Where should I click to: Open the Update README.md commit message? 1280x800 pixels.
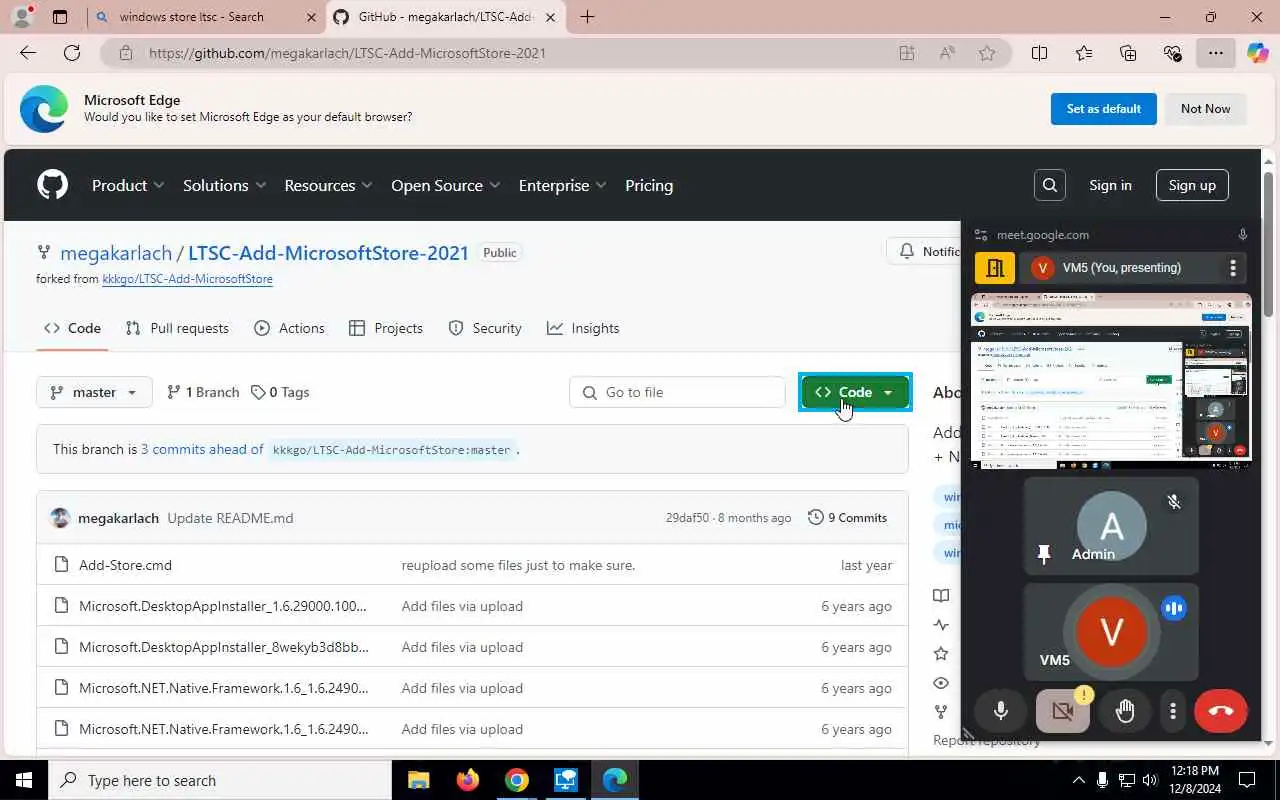pyautogui.click(x=230, y=518)
